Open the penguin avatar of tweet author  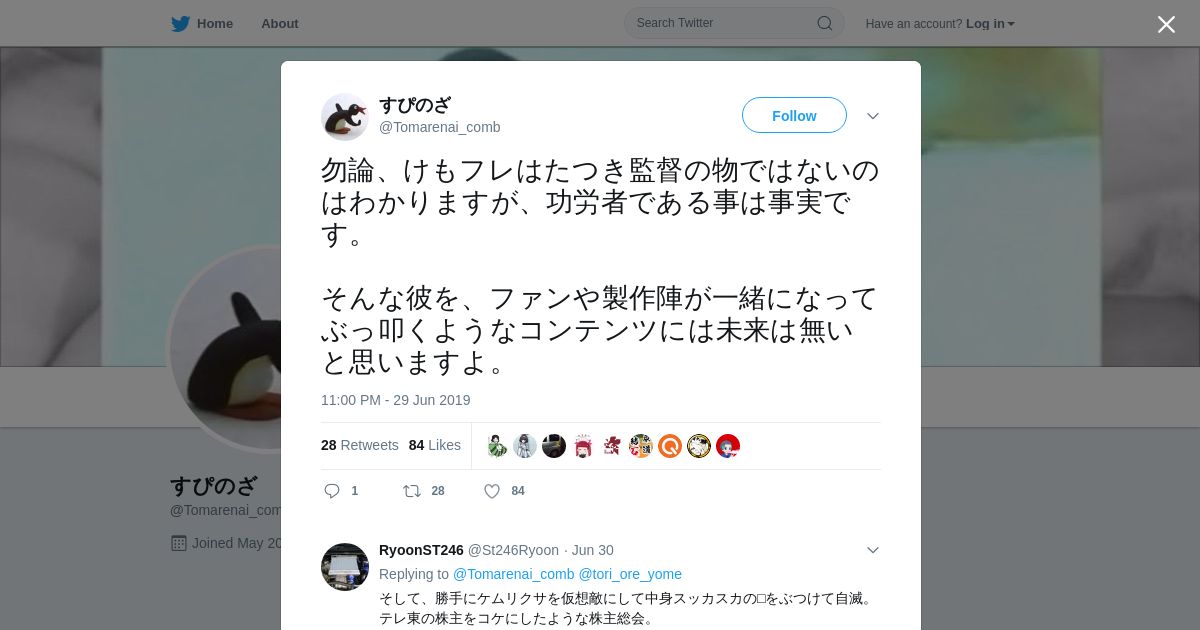[345, 117]
